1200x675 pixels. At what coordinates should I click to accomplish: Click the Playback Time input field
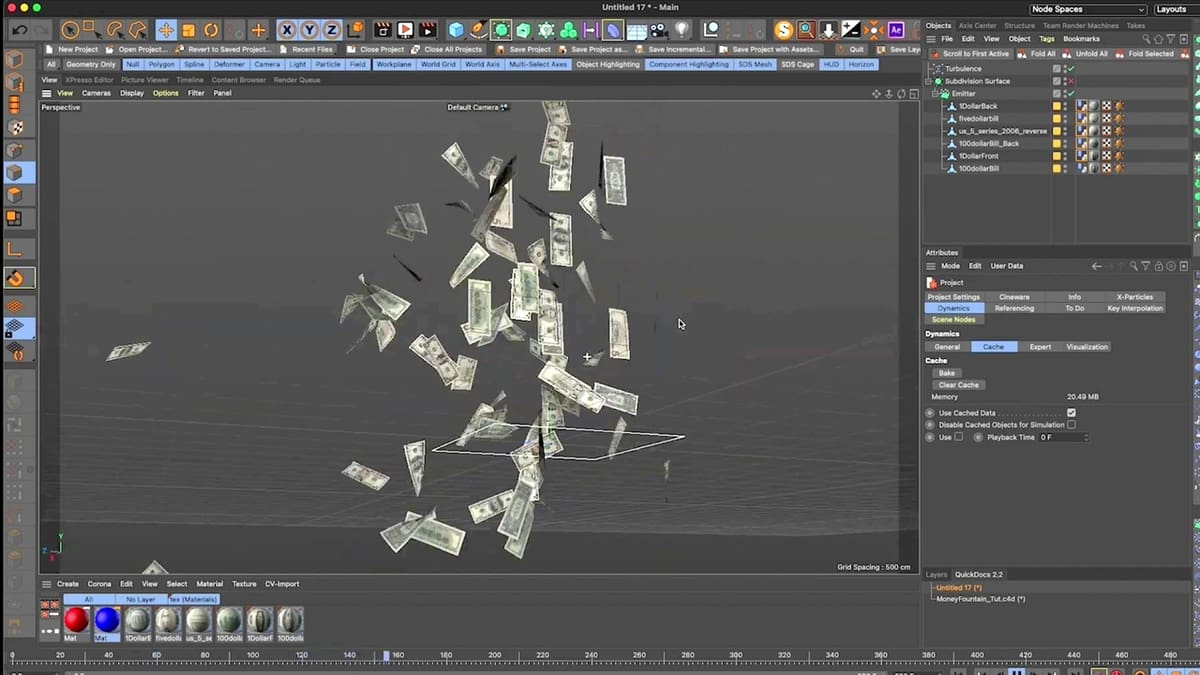coord(1059,437)
